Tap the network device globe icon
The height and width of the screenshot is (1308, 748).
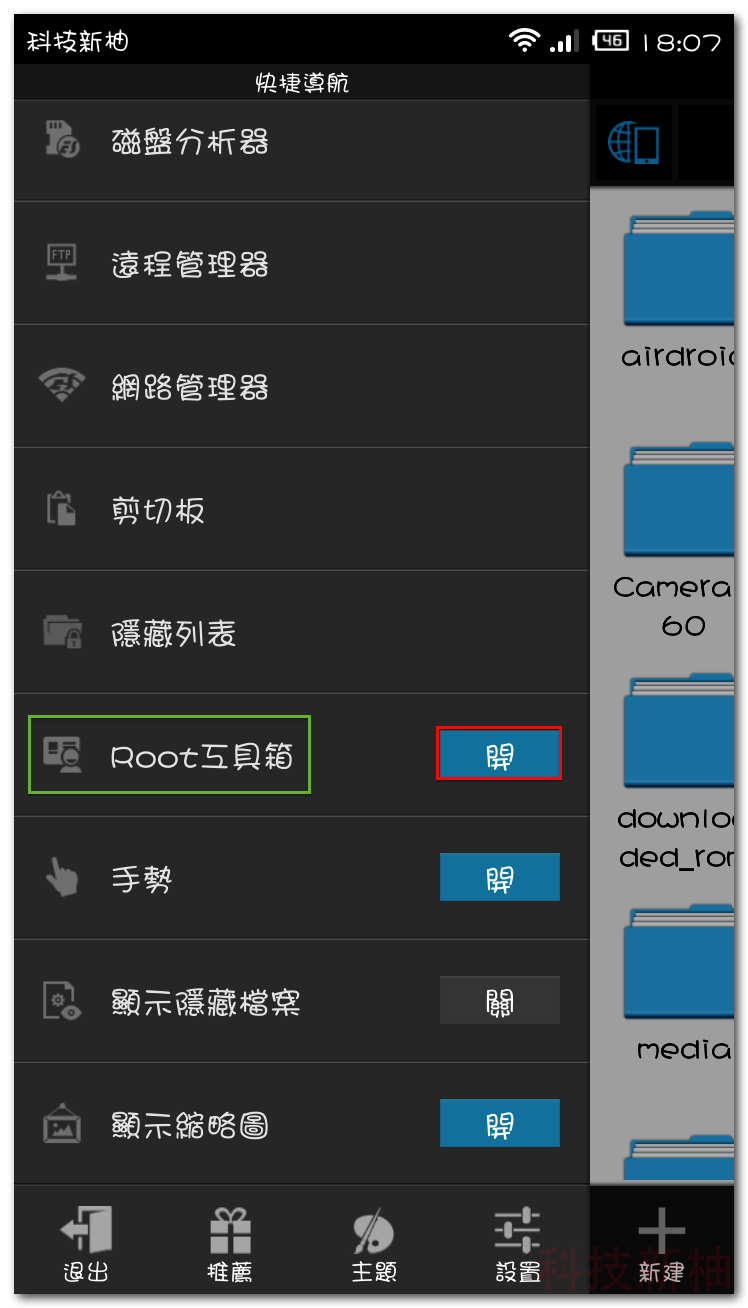click(633, 142)
